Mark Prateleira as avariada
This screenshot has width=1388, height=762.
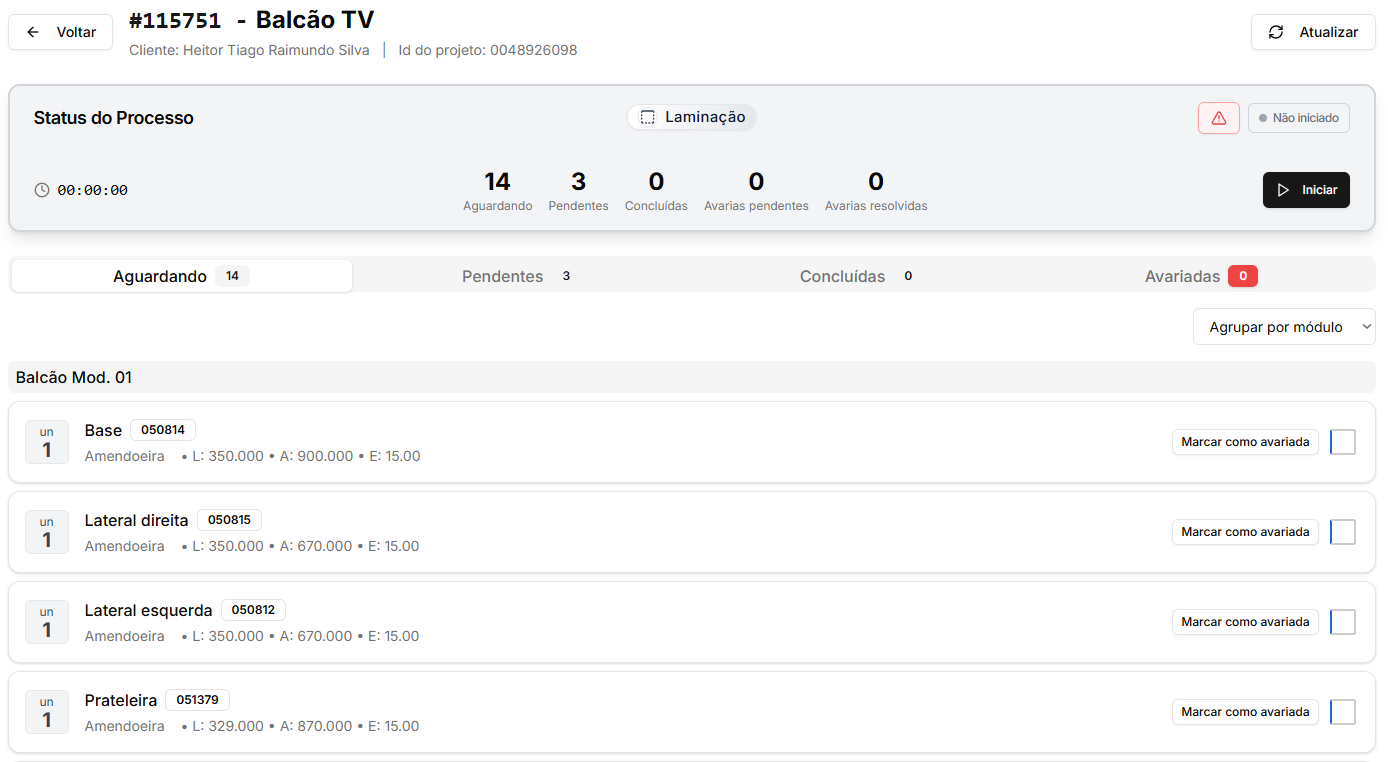click(1244, 712)
